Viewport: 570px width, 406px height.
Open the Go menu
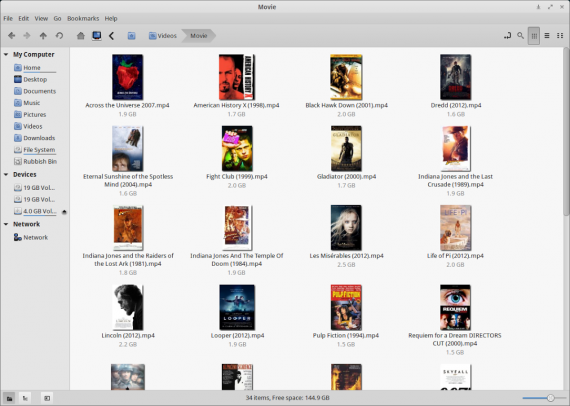point(57,19)
